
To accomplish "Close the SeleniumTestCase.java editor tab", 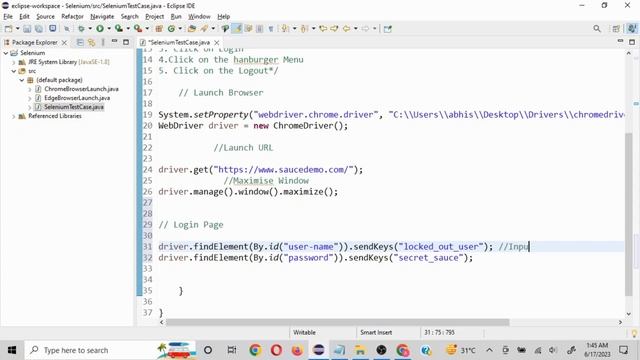I will (217, 42).
